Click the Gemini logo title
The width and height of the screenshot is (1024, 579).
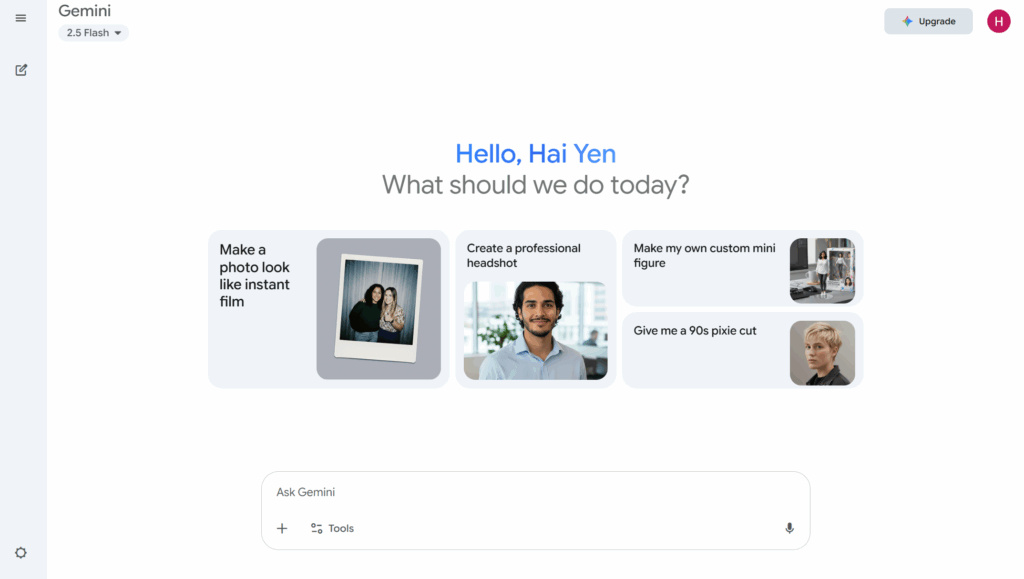pyautogui.click(x=85, y=11)
